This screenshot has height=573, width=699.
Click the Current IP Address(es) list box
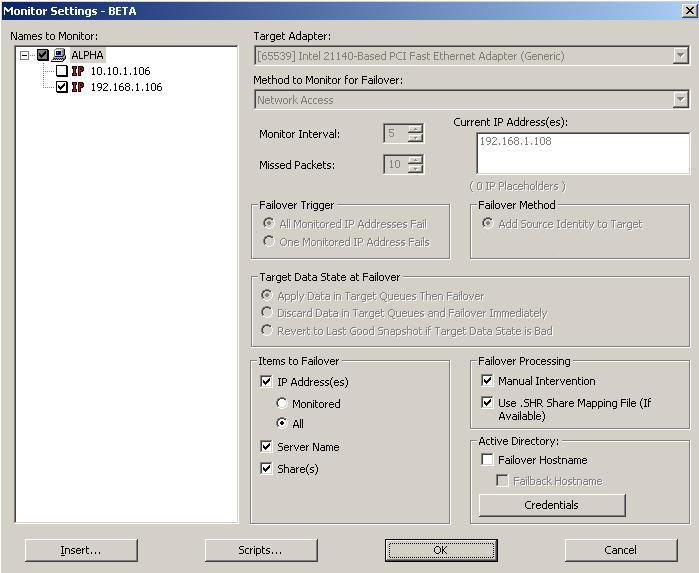tap(583, 154)
